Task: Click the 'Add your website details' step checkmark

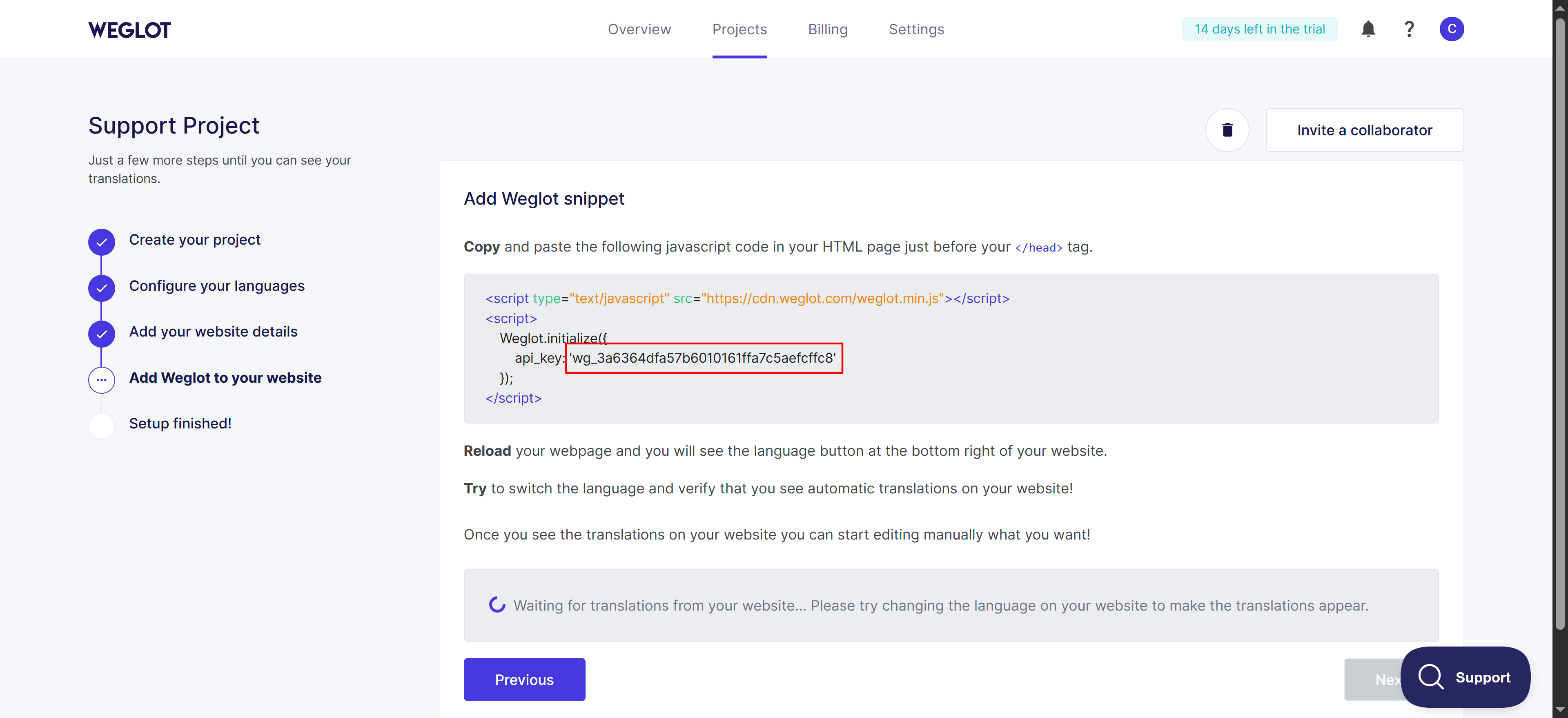Action: 102,334
